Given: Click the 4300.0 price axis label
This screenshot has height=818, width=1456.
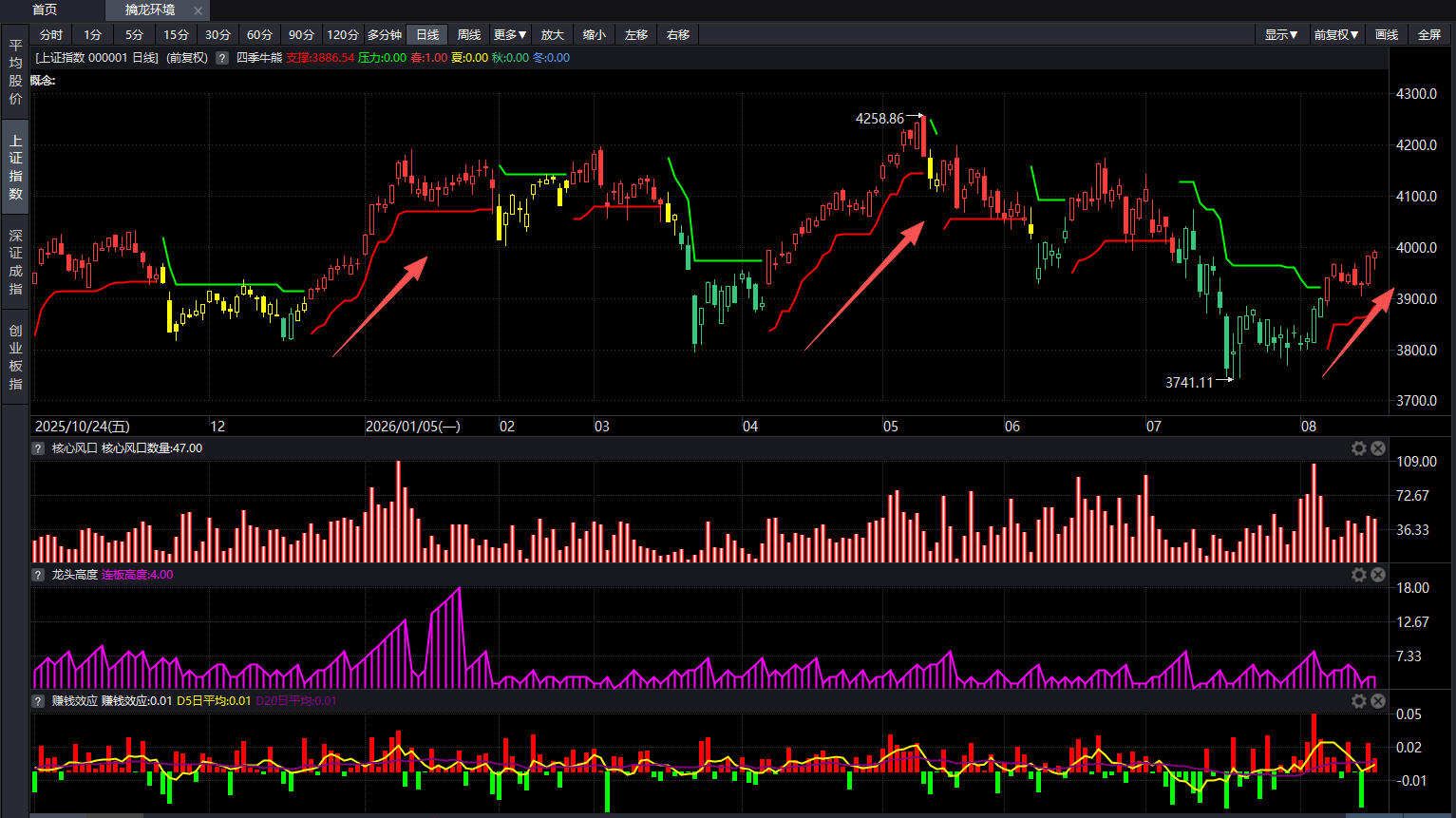Looking at the screenshot, I should (1416, 94).
